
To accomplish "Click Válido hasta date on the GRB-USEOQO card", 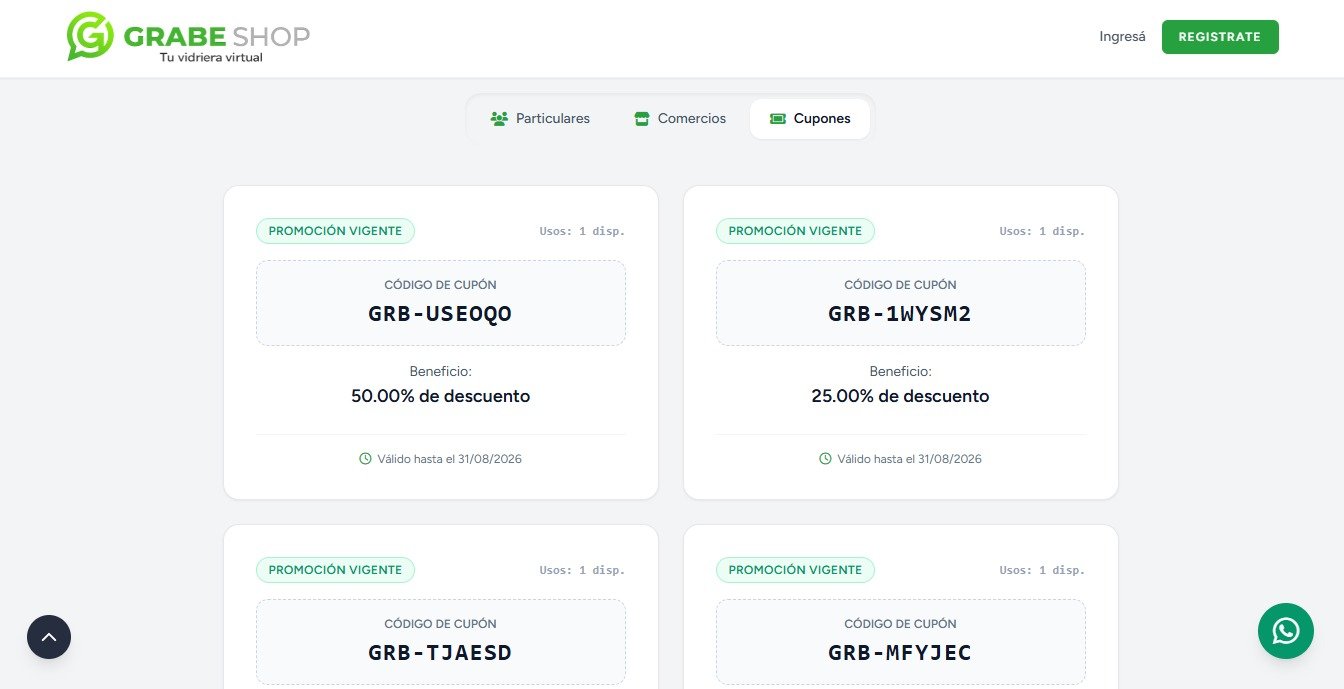I will [449, 459].
